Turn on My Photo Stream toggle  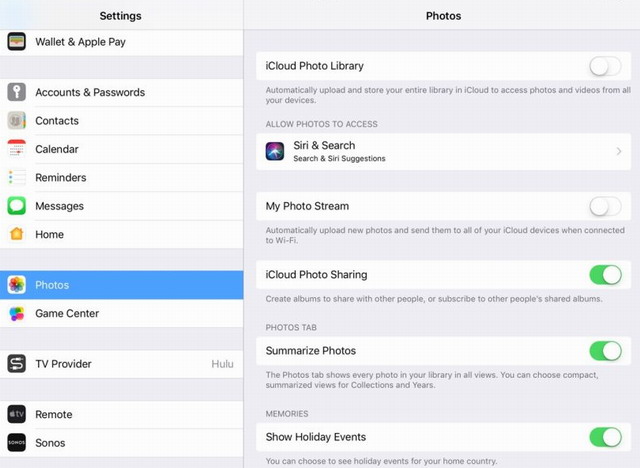(605, 206)
